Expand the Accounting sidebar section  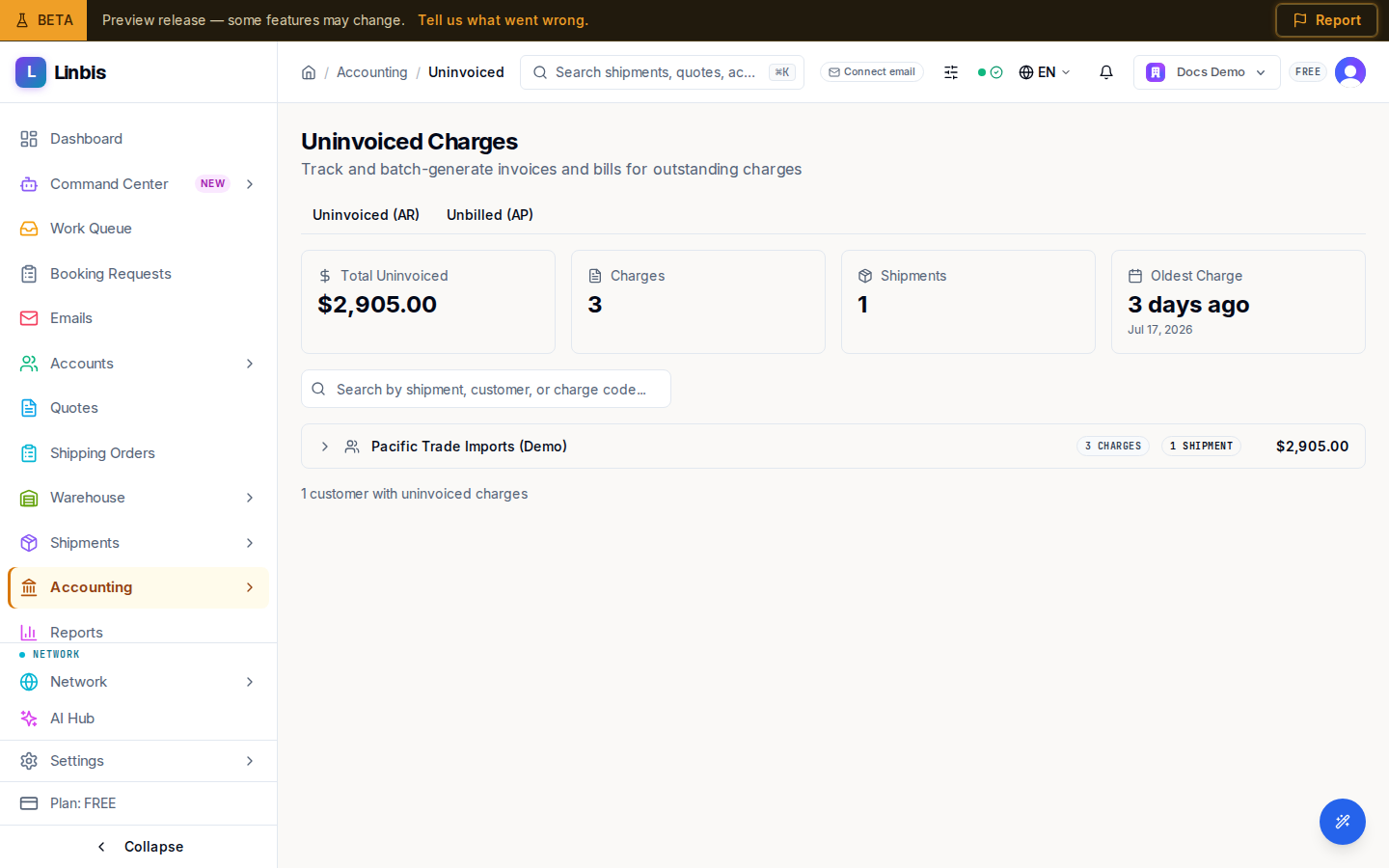(250, 587)
